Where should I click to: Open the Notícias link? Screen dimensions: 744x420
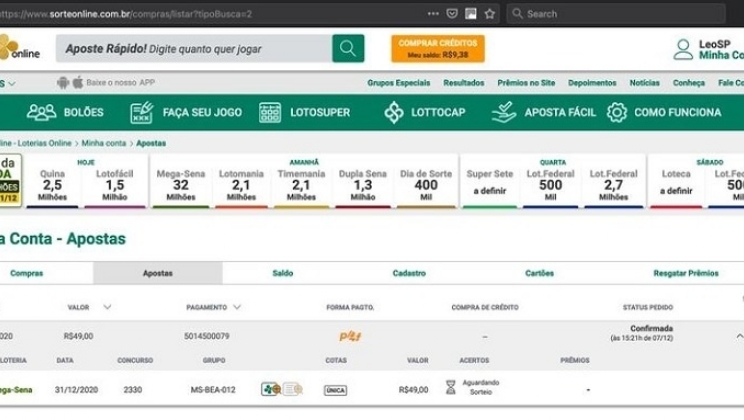click(644, 83)
